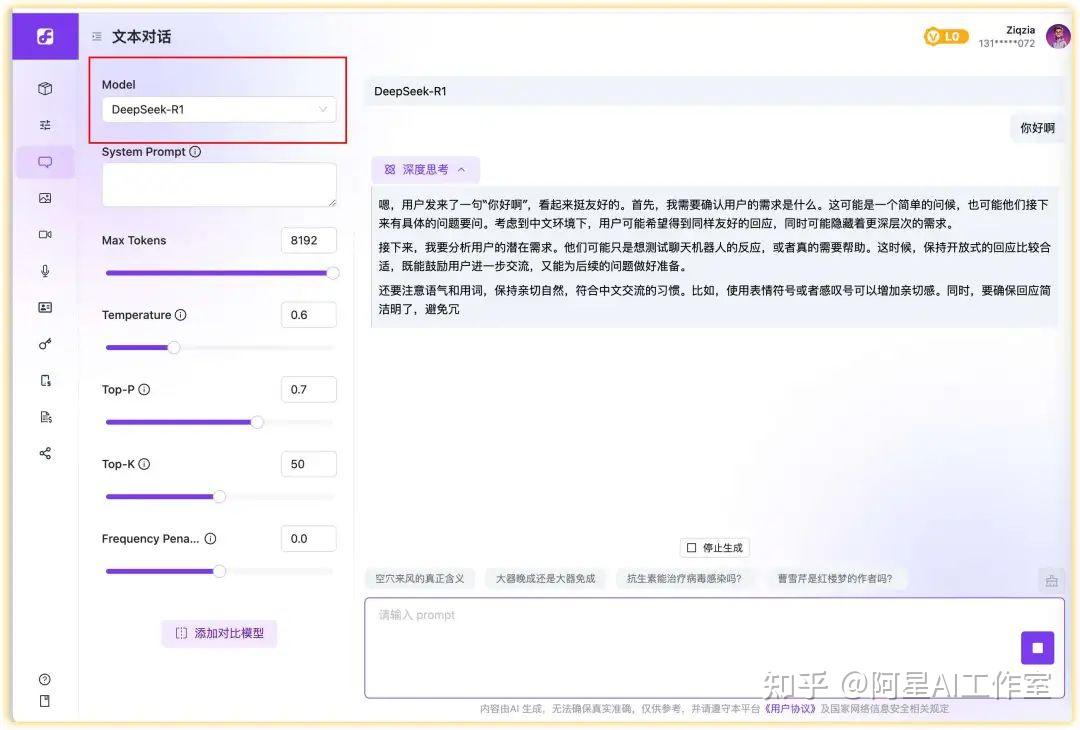Open the DeepSeek-R1 model dropdown
The image size is (1080, 730).
[218, 109]
